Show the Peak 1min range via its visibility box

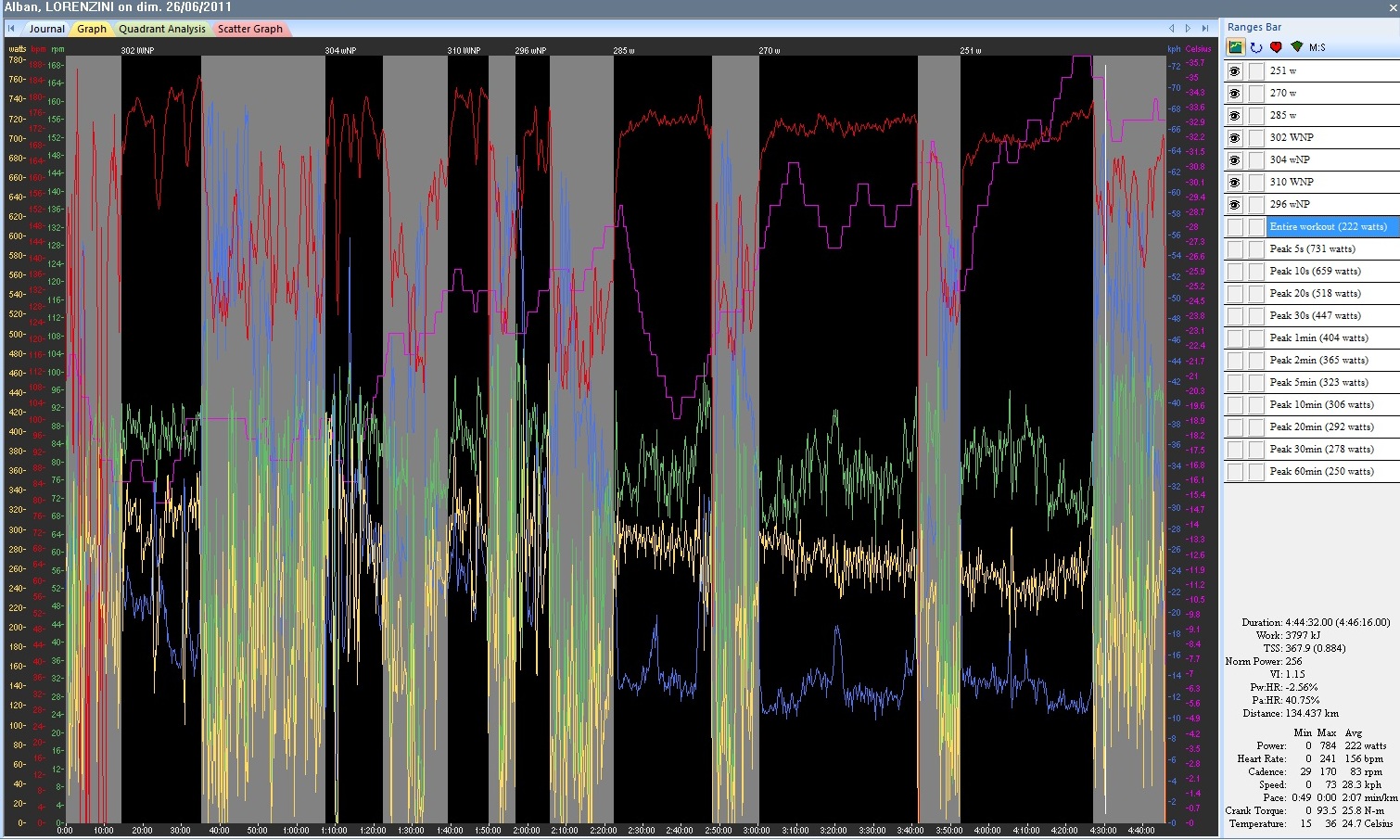(1235, 337)
